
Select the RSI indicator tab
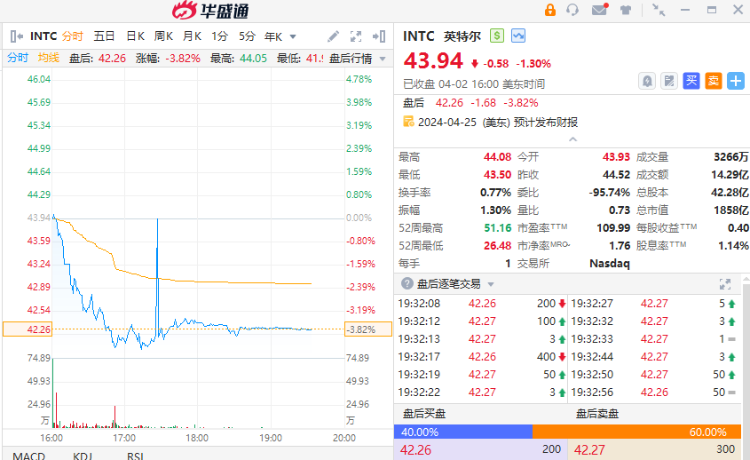[135, 456]
